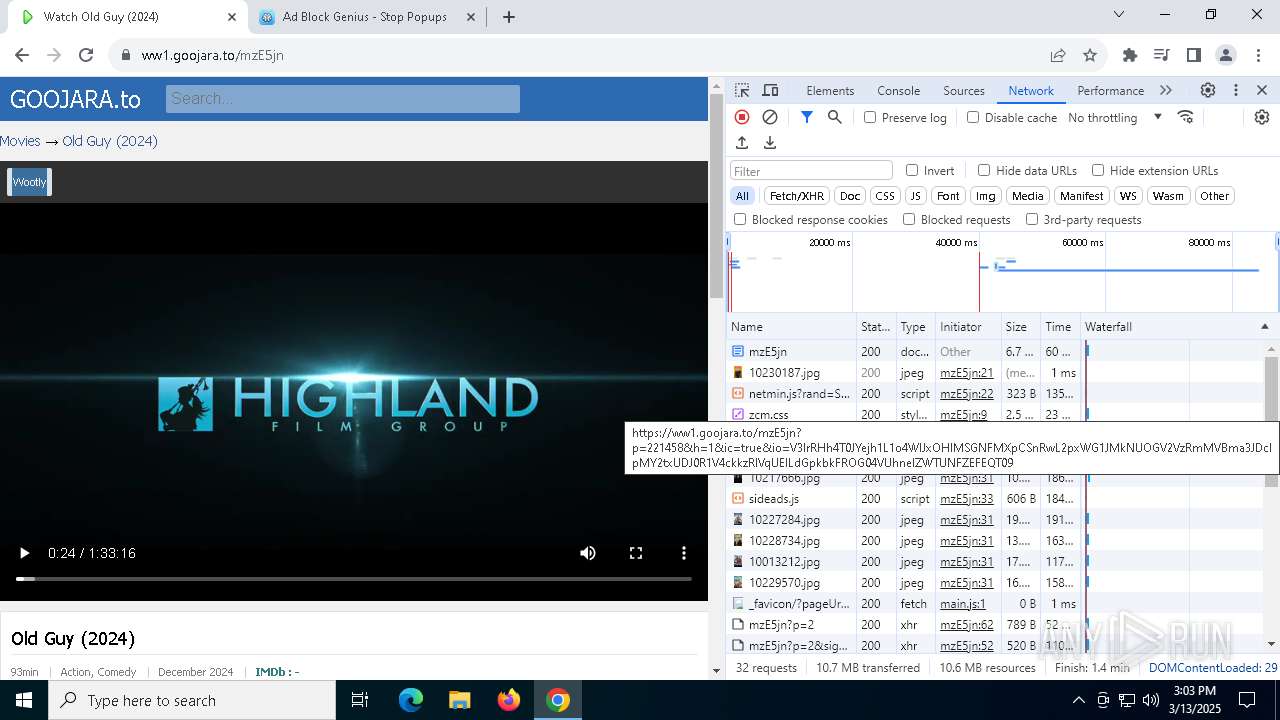1280x720 pixels.
Task: Close the DevTools panel
Action: point(1262,90)
